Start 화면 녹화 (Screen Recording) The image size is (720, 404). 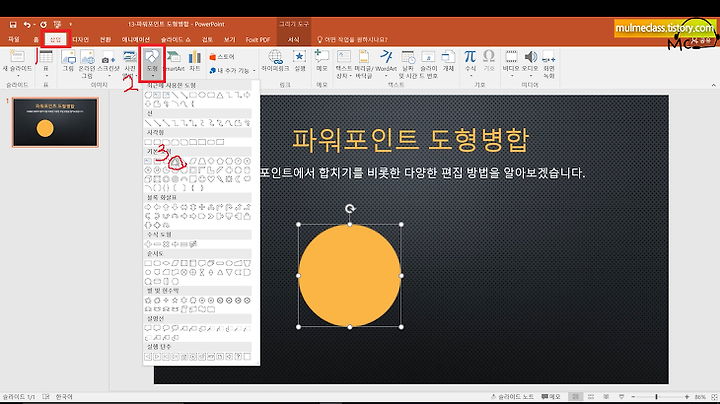pos(549,64)
